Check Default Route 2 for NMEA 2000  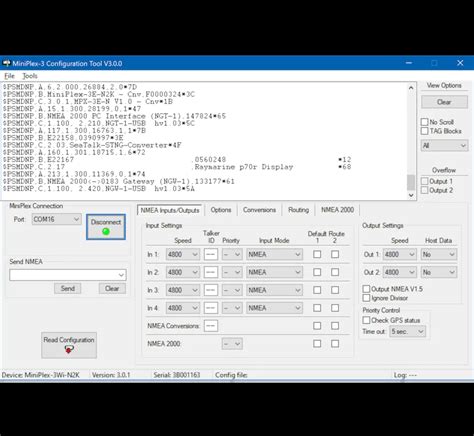pyautogui.click(x=335, y=343)
